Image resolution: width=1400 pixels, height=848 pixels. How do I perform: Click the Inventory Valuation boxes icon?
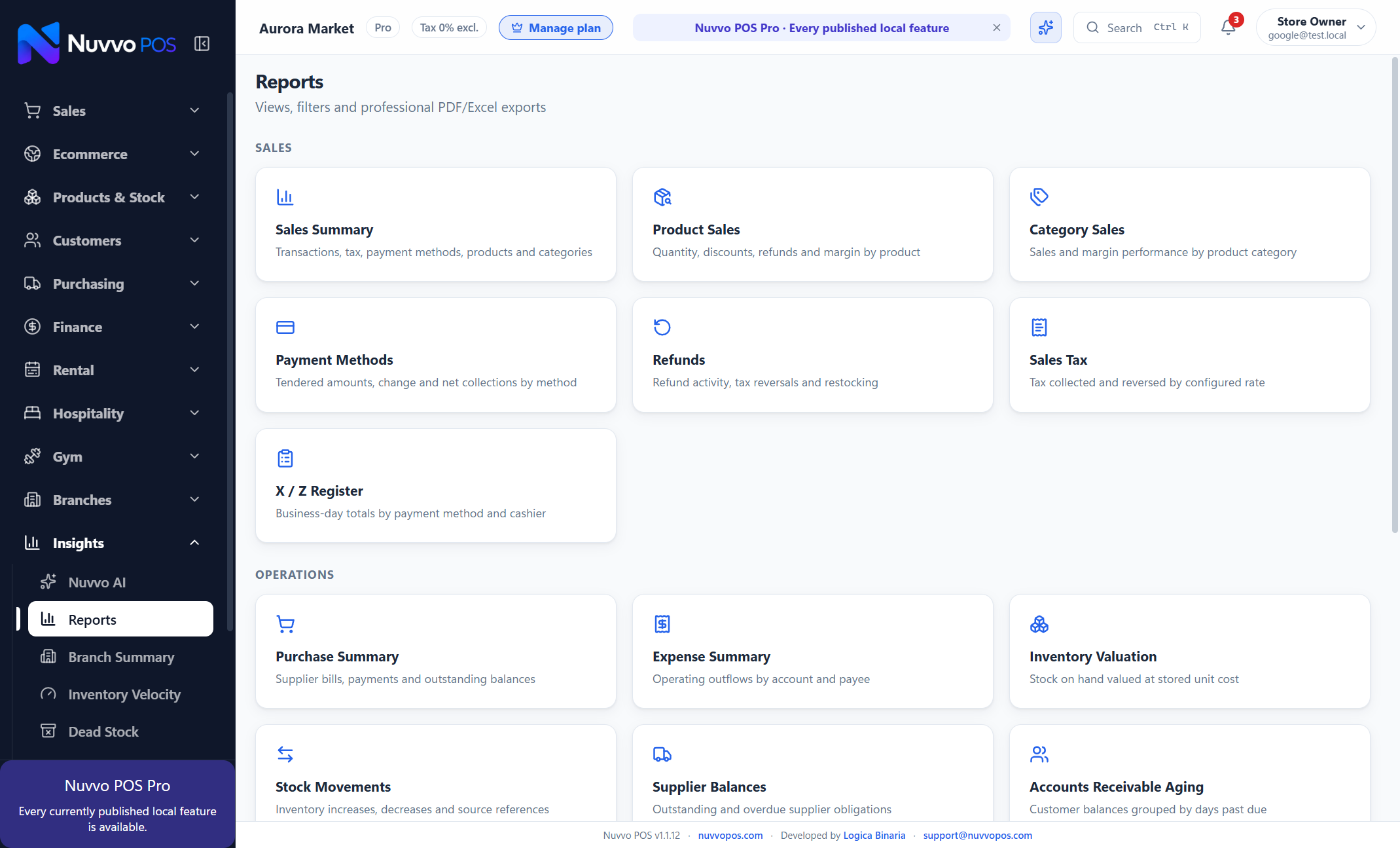tap(1039, 623)
